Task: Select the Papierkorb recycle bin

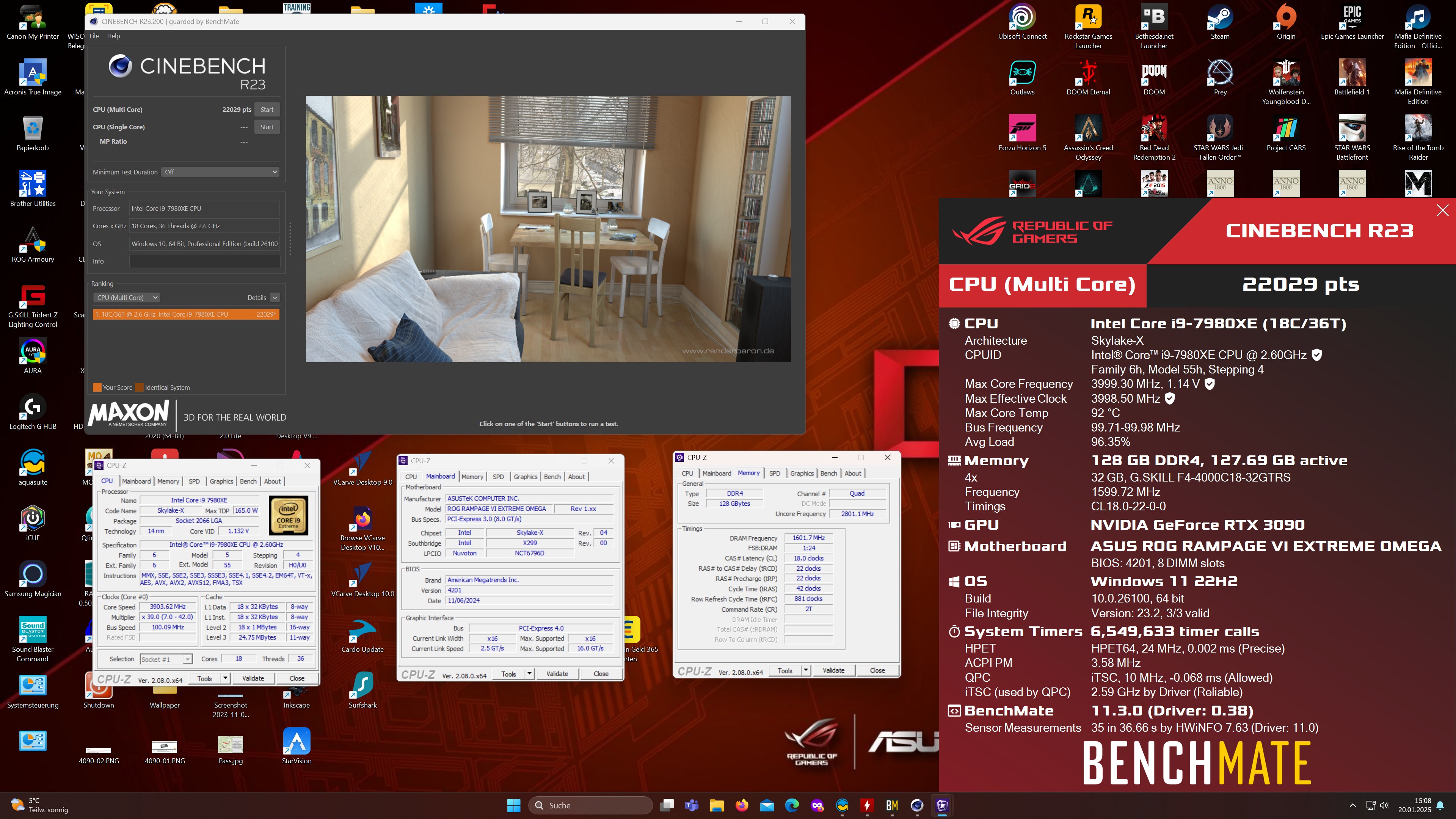Action: (x=33, y=133)
